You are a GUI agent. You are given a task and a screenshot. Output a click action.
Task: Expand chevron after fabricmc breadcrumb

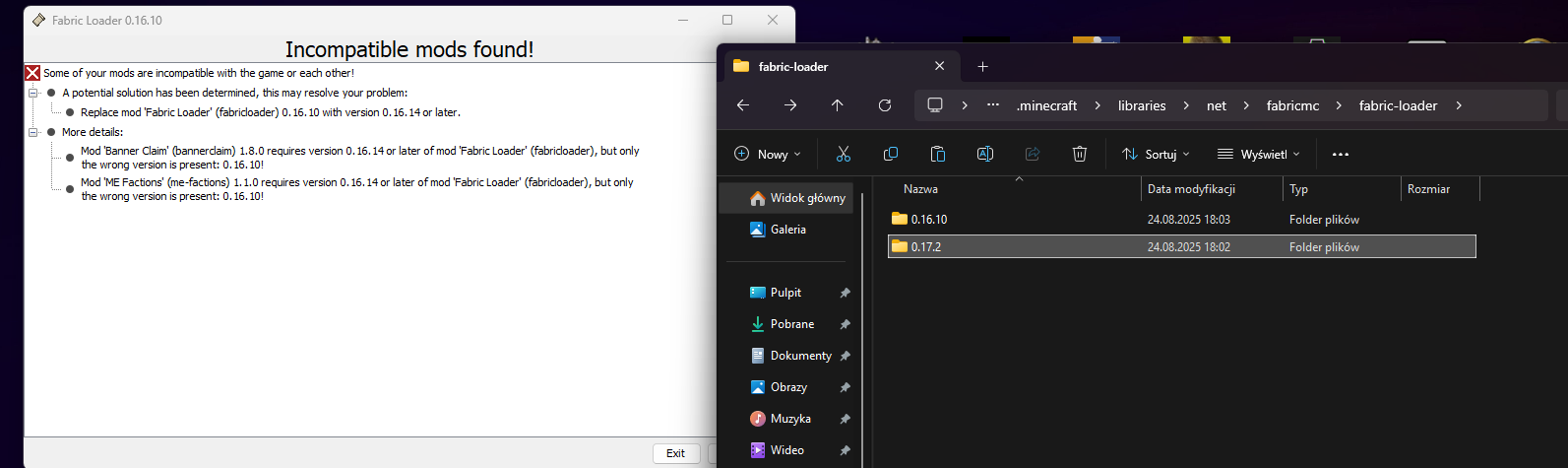point(1339,105)
